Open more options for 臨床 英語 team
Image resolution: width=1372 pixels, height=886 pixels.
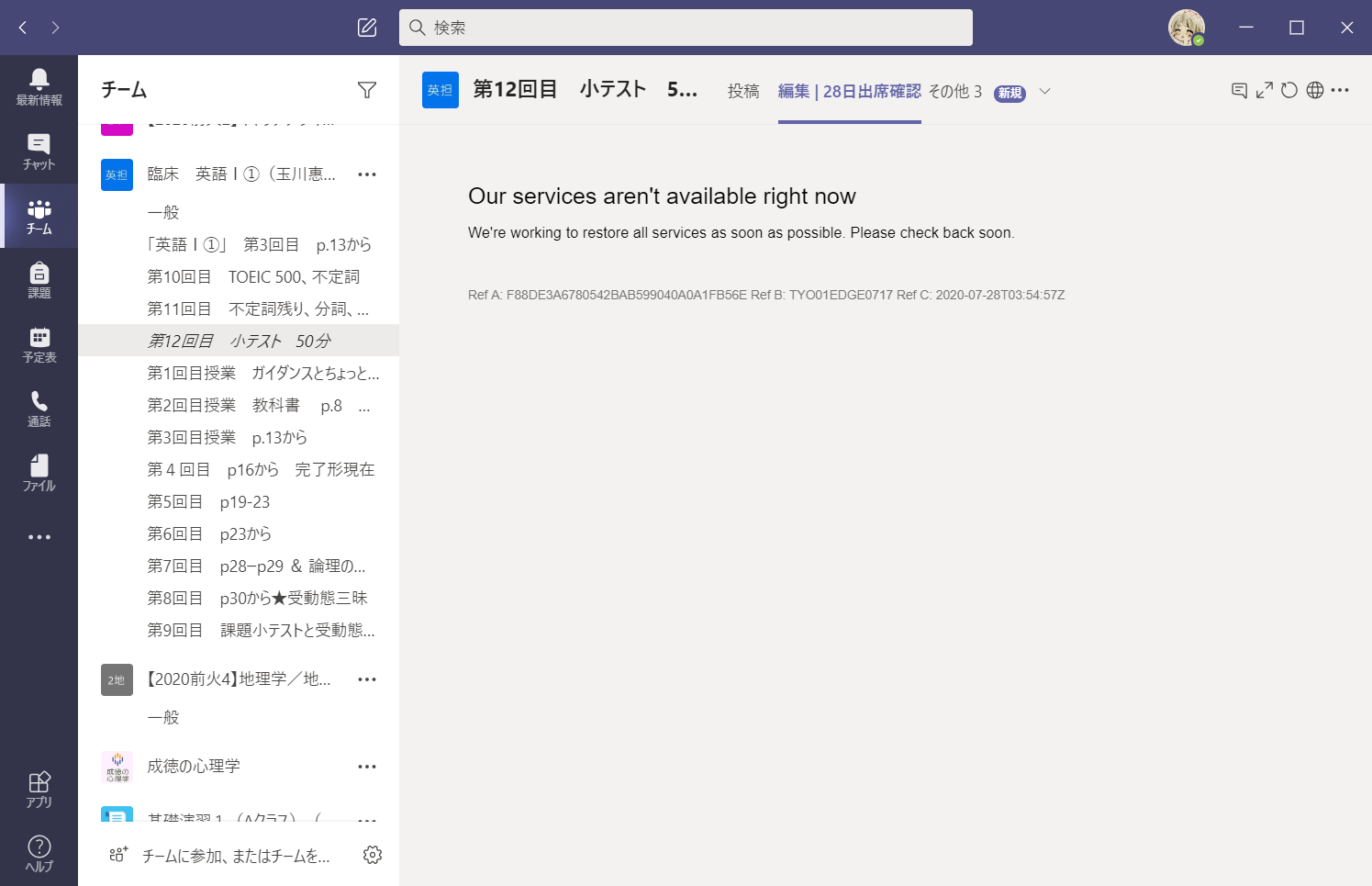367,174
